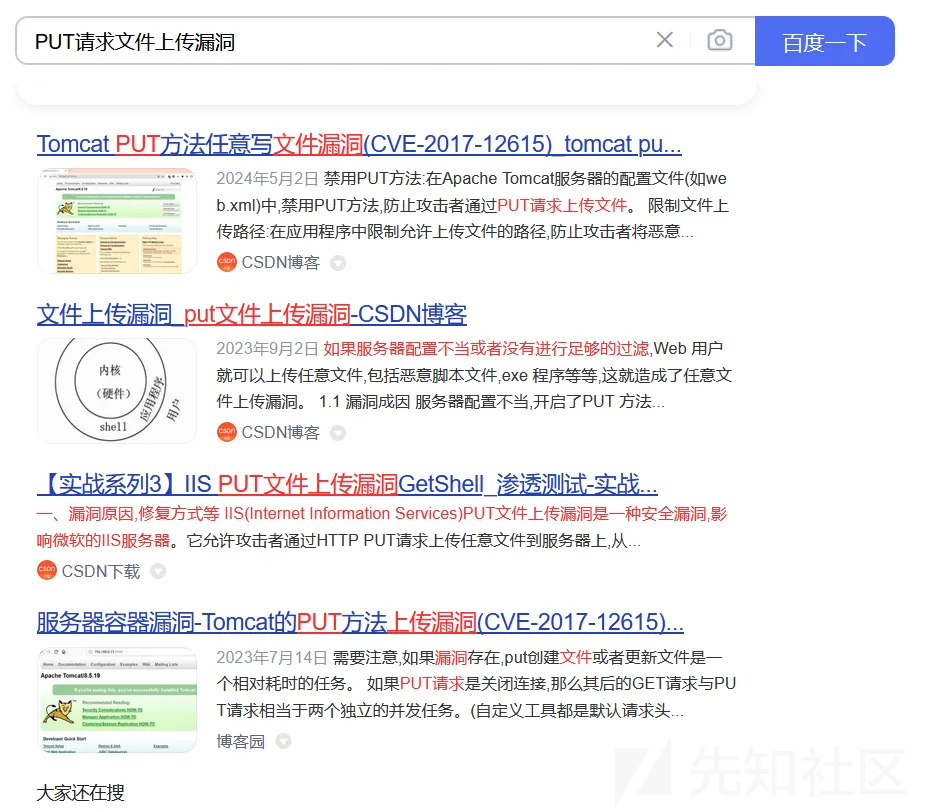Open image search via the camera icon
The width and height of the screenshot is (929, 812).
(719, 40)
